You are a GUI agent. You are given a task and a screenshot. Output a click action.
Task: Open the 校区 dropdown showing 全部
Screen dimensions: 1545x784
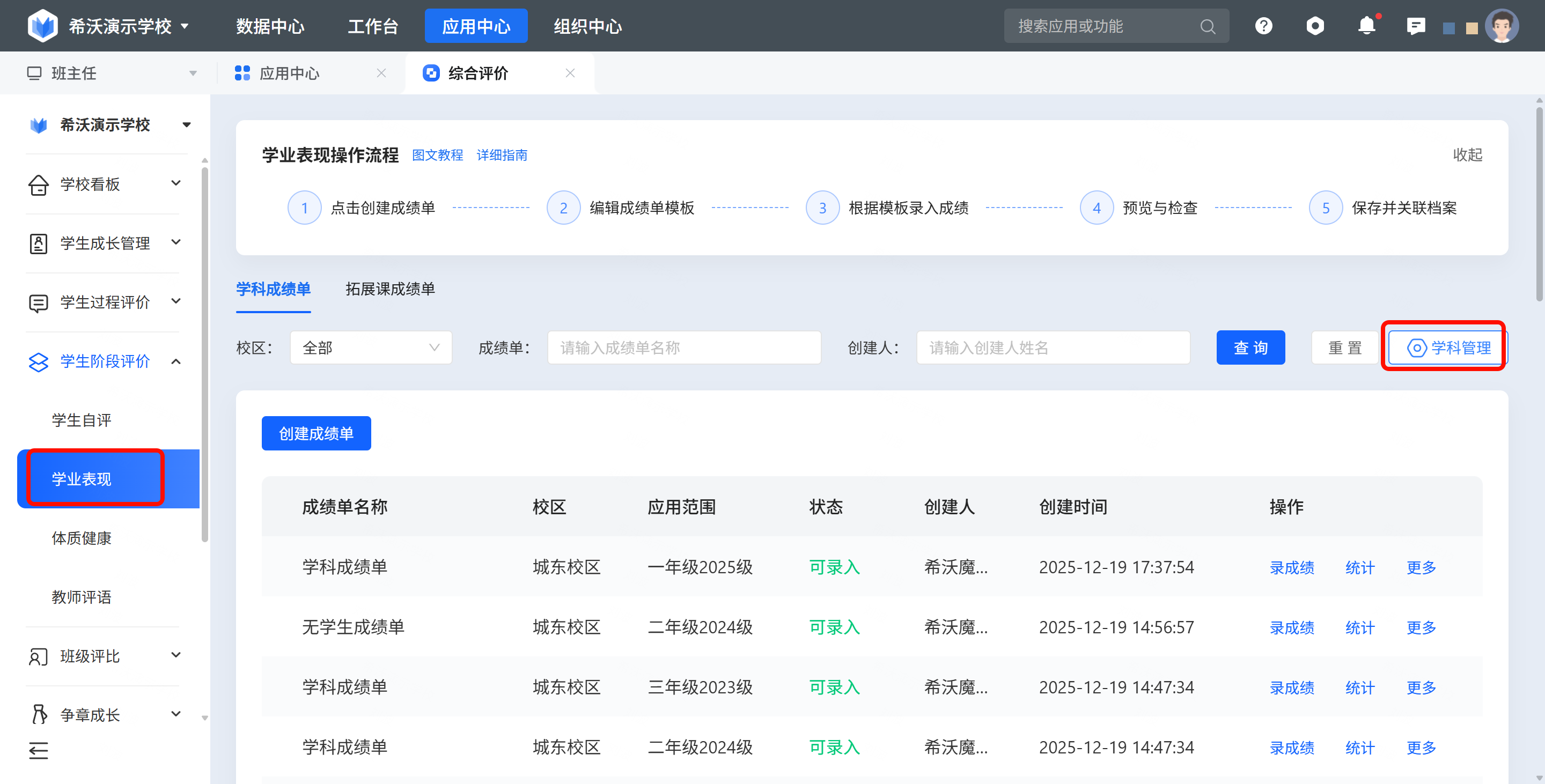pyautogui.click(x=371, y=347)
